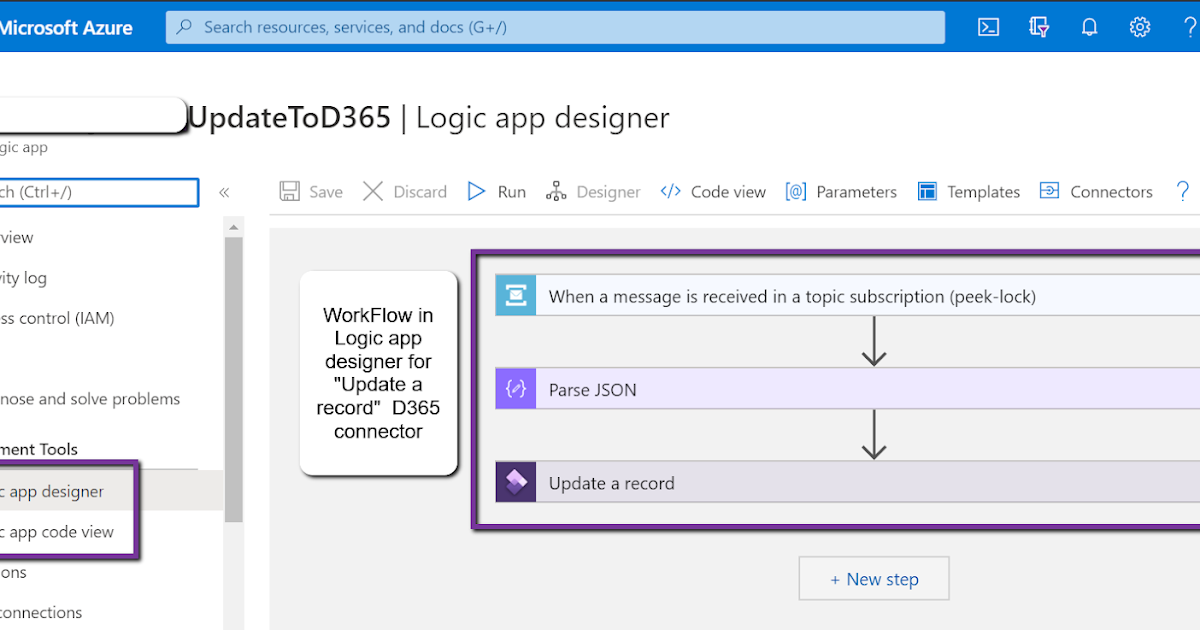Save the logic app

tap(311, 191)
